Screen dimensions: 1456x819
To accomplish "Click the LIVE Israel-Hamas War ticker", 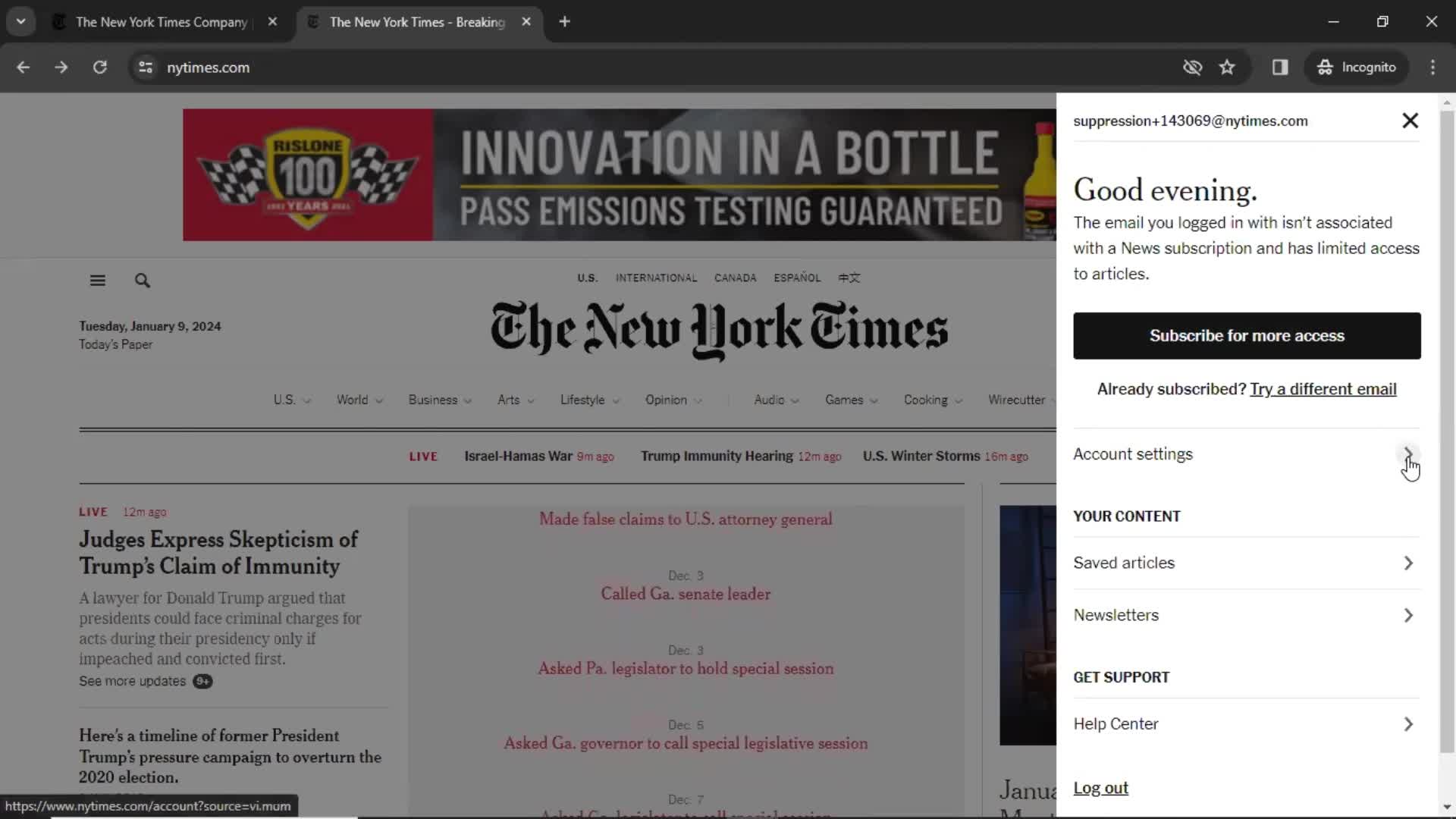I will coord(520,456).
